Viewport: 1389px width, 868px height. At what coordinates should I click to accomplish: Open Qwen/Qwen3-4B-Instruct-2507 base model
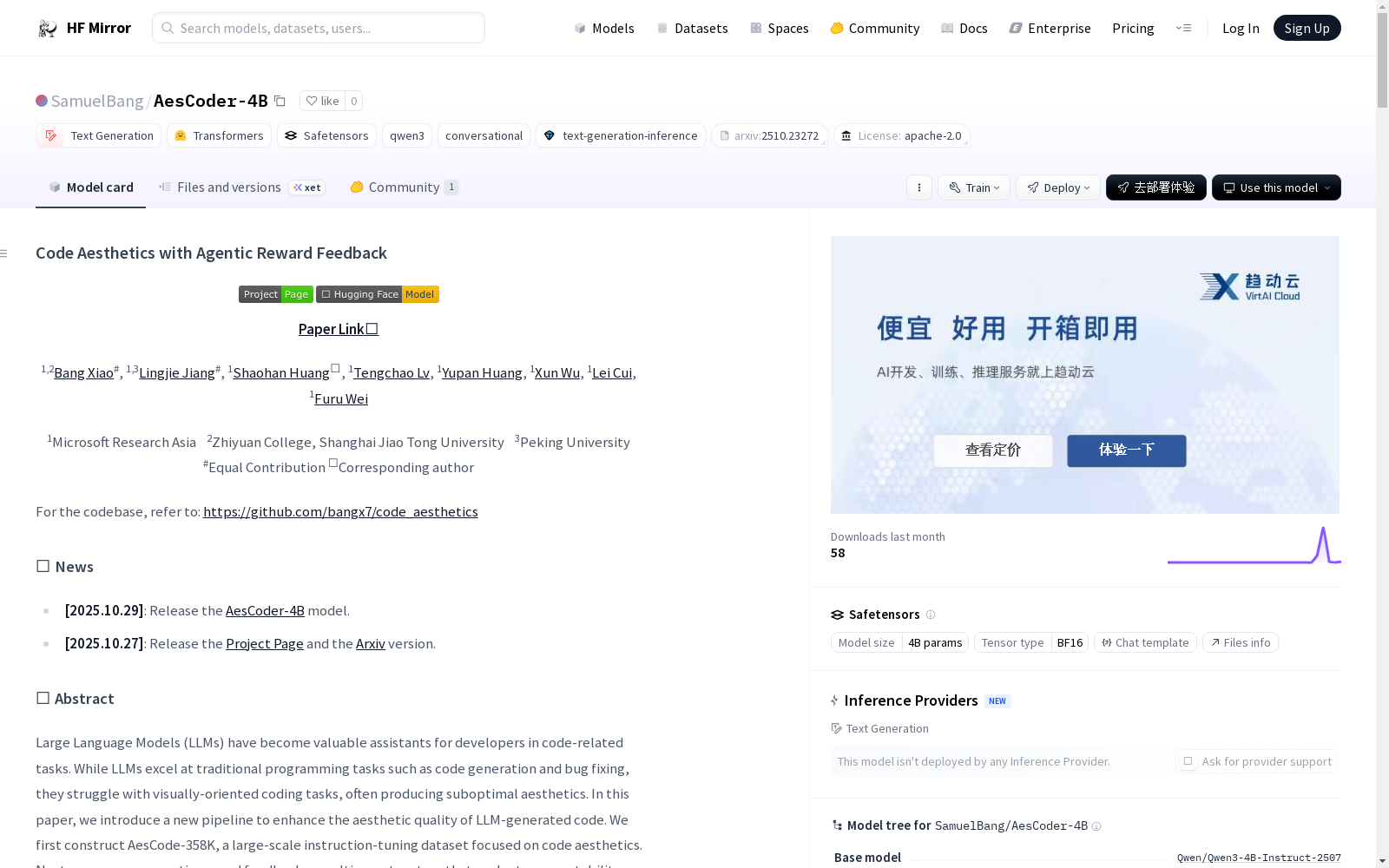coord(1259,858)
